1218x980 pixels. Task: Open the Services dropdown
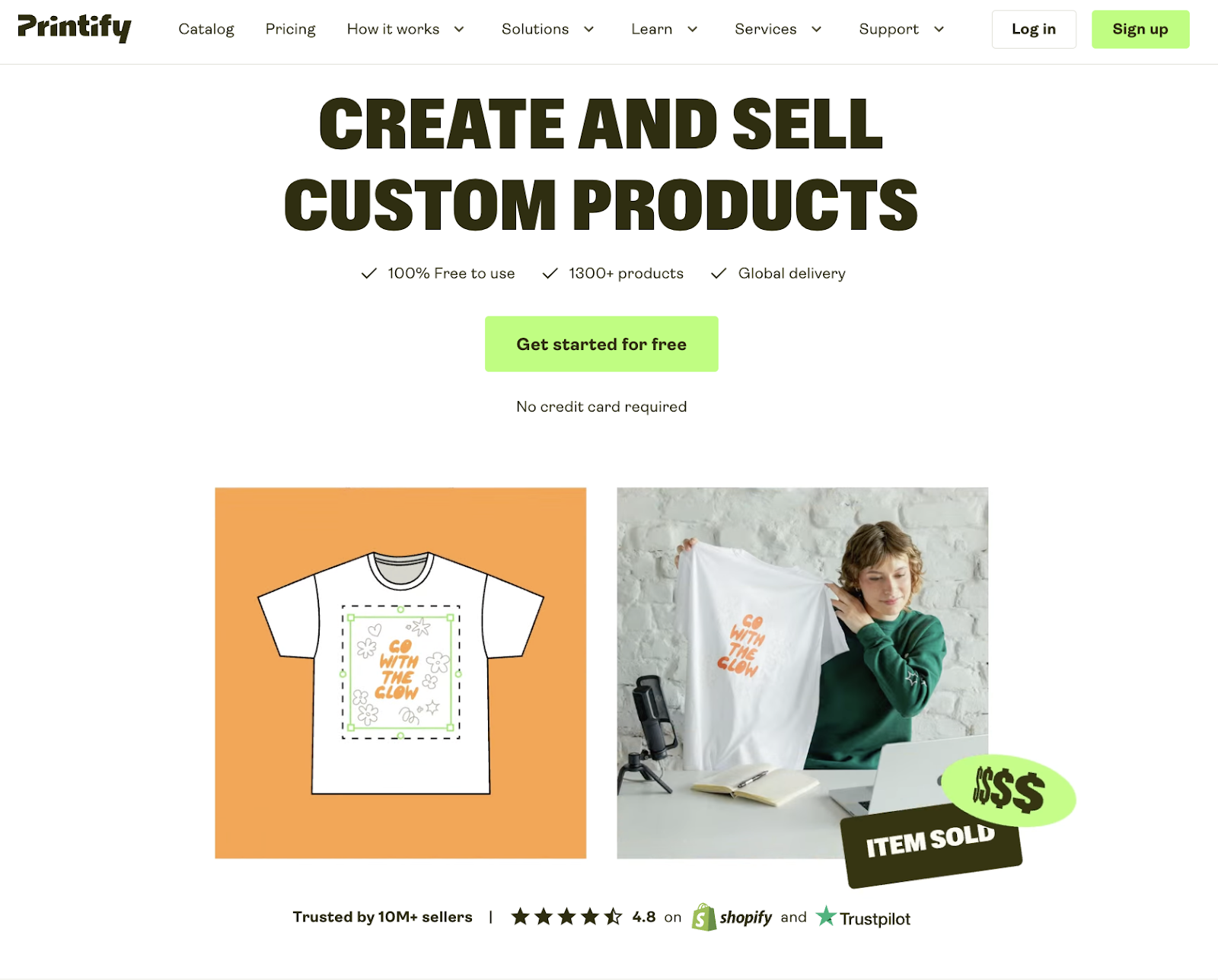coord(778,29)
